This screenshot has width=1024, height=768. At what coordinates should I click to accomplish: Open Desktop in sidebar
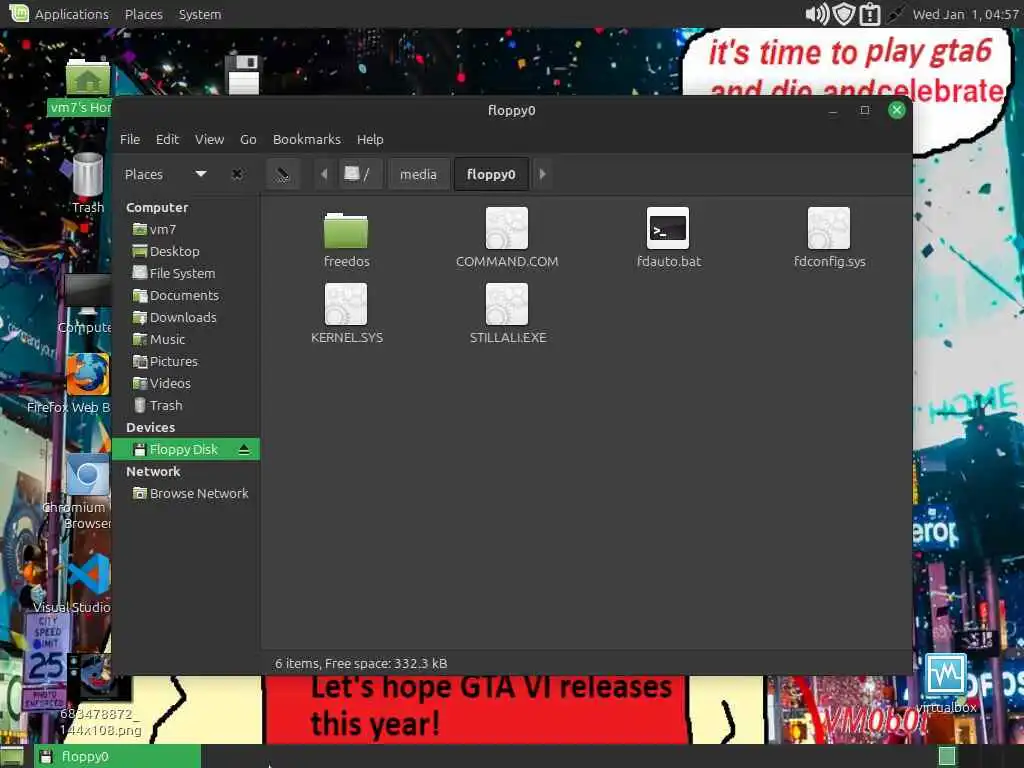(x=186, y=251)
